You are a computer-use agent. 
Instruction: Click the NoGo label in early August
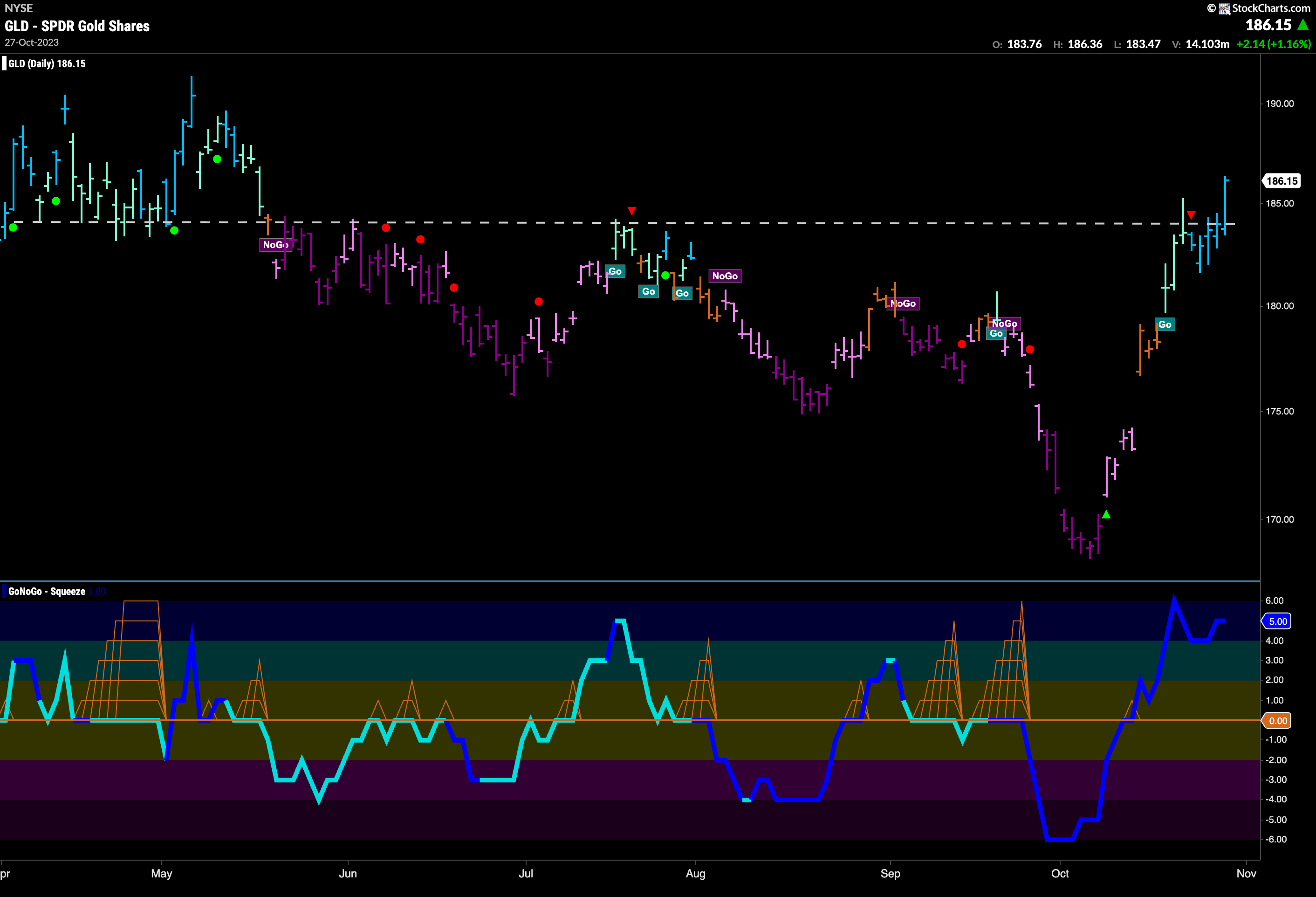pyautogui.click(x=725, y=276)
